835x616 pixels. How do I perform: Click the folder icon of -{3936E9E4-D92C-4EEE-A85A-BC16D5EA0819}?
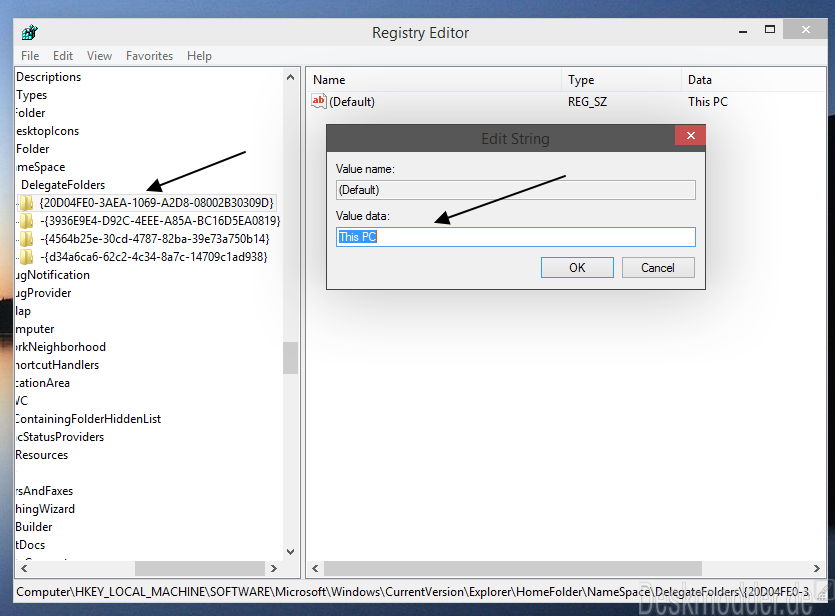26,221
